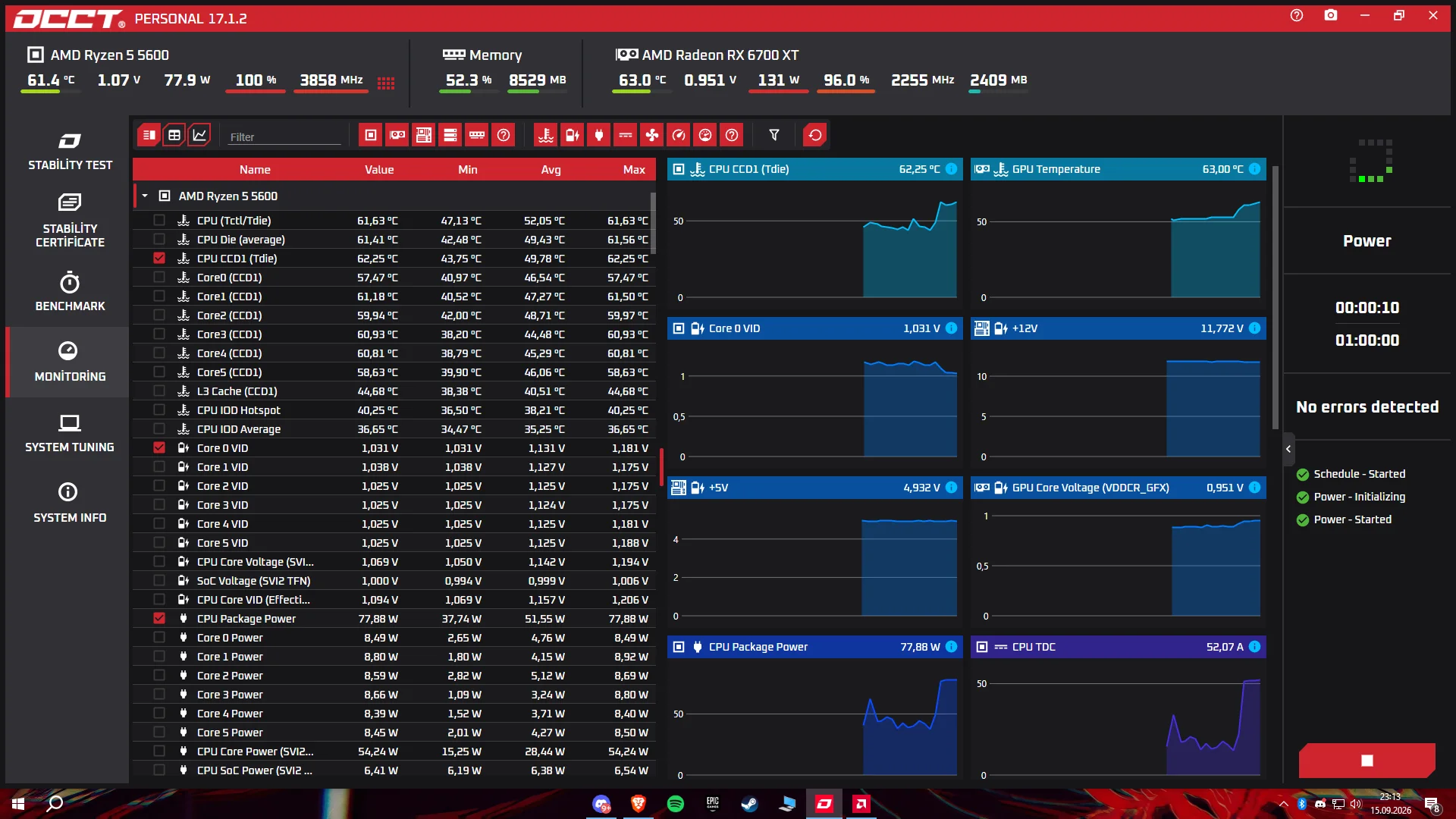1456x819 pixels.
Task: Show info for the CPU TDC graph
Action: coord(1255,647)
